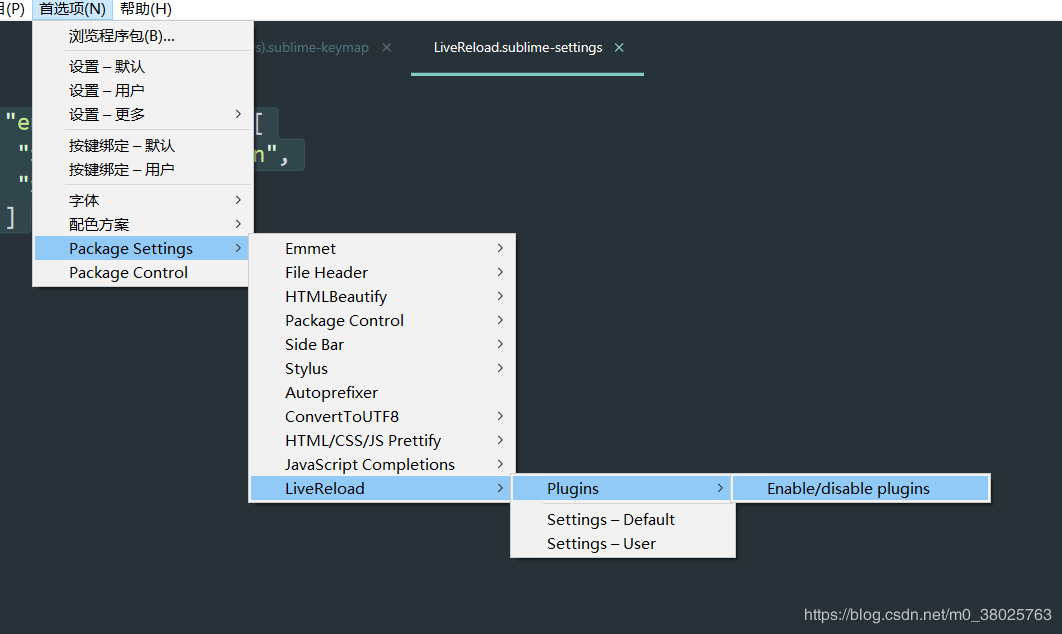The image size is (1062, 634).
Task: Close the sublime-keymap tab
Action: click(x=386, y=47)
